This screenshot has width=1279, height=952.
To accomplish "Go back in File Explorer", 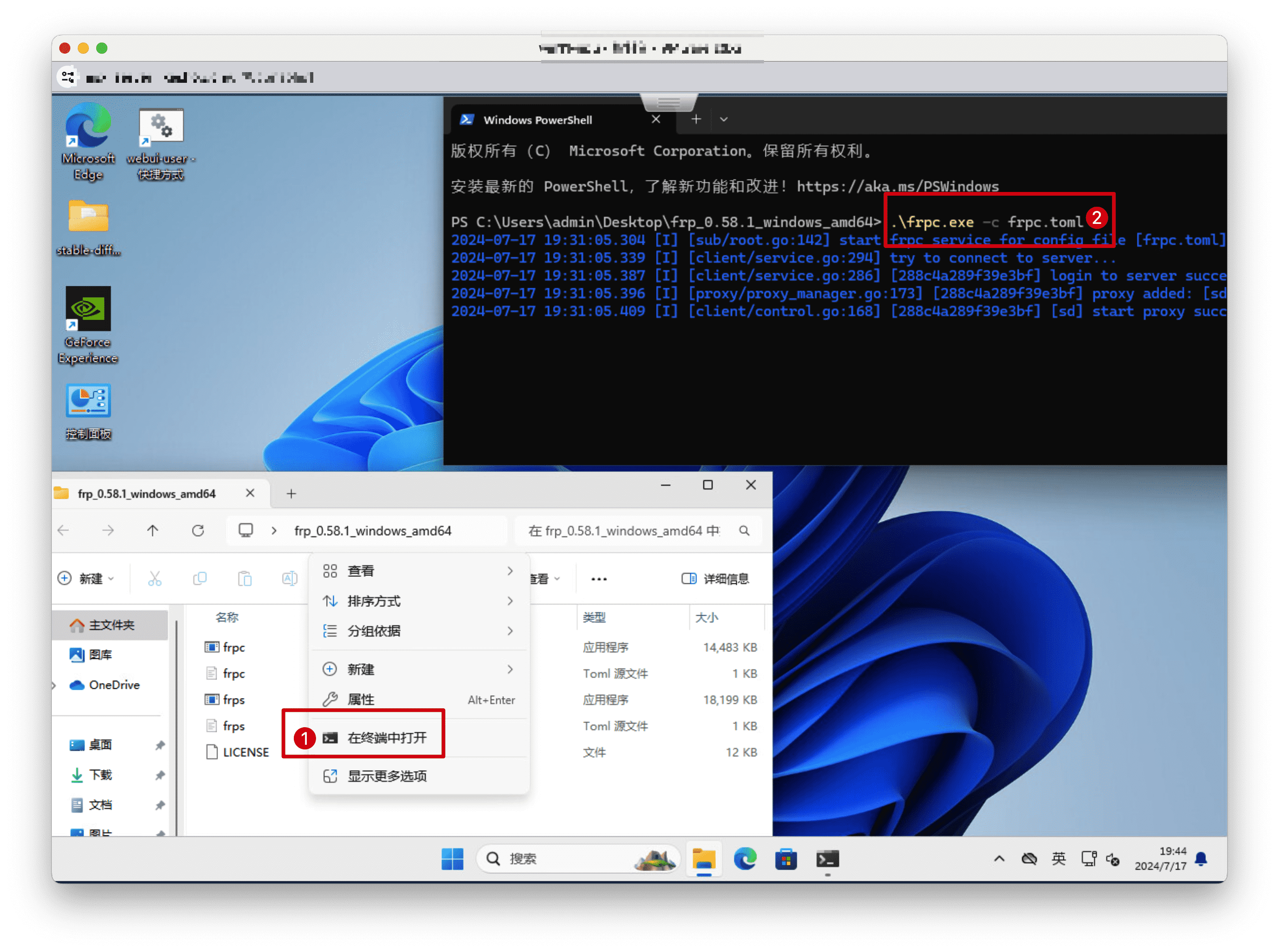I will click(x=63, y=530).
